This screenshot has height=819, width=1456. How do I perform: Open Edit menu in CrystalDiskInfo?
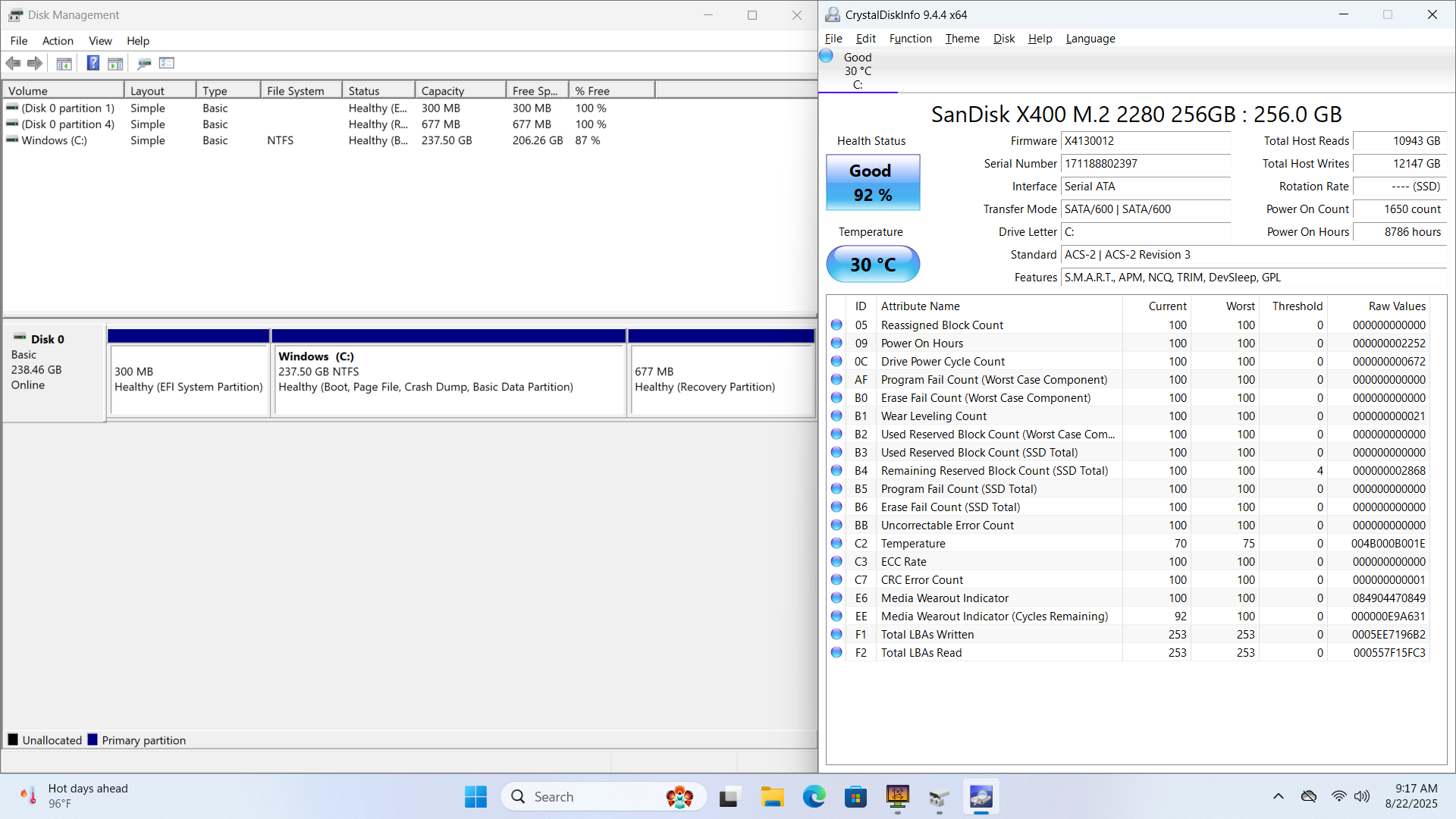[865, 39]
